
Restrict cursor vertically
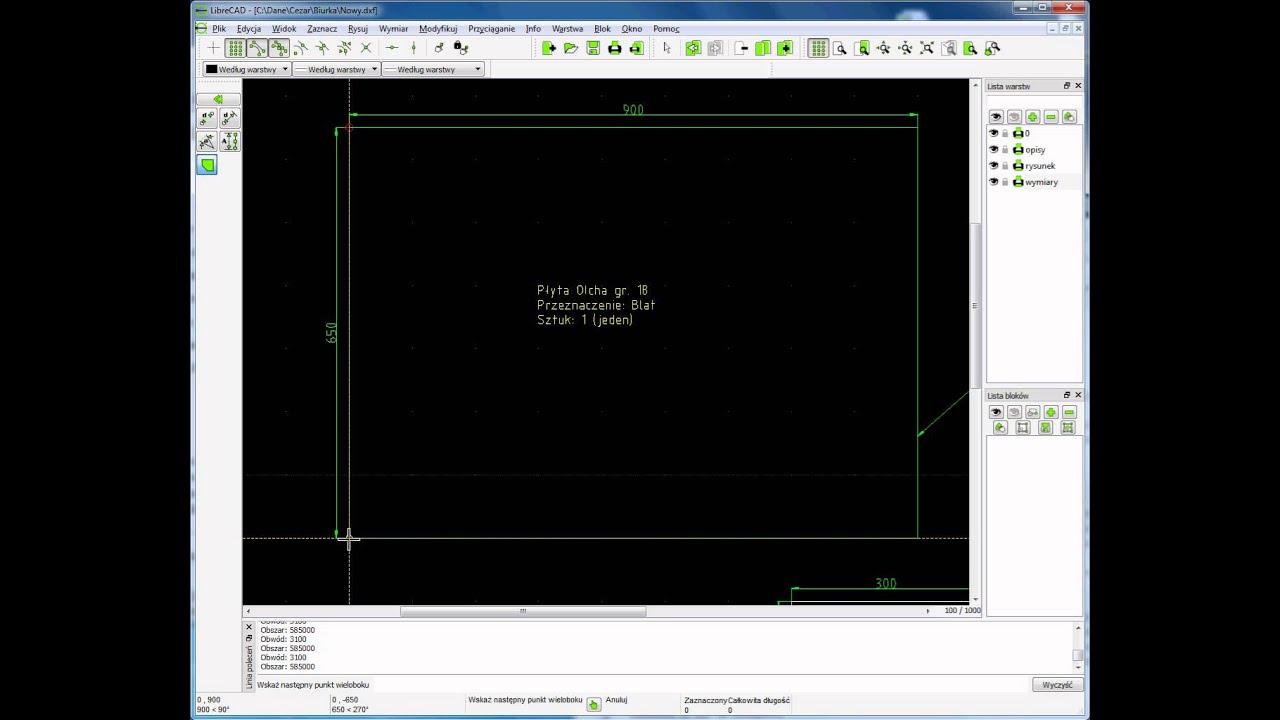click(x=413, y=48)
